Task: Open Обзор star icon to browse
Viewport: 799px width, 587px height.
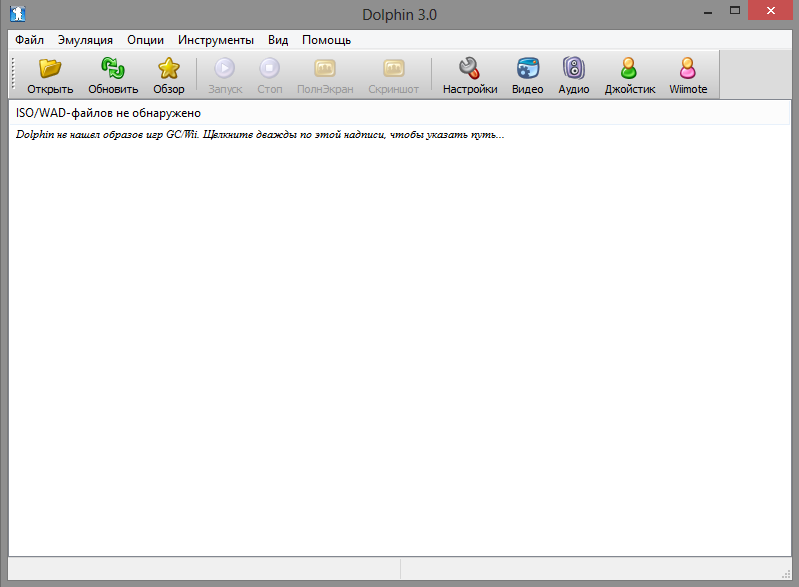Action: [x=169, y=68]
